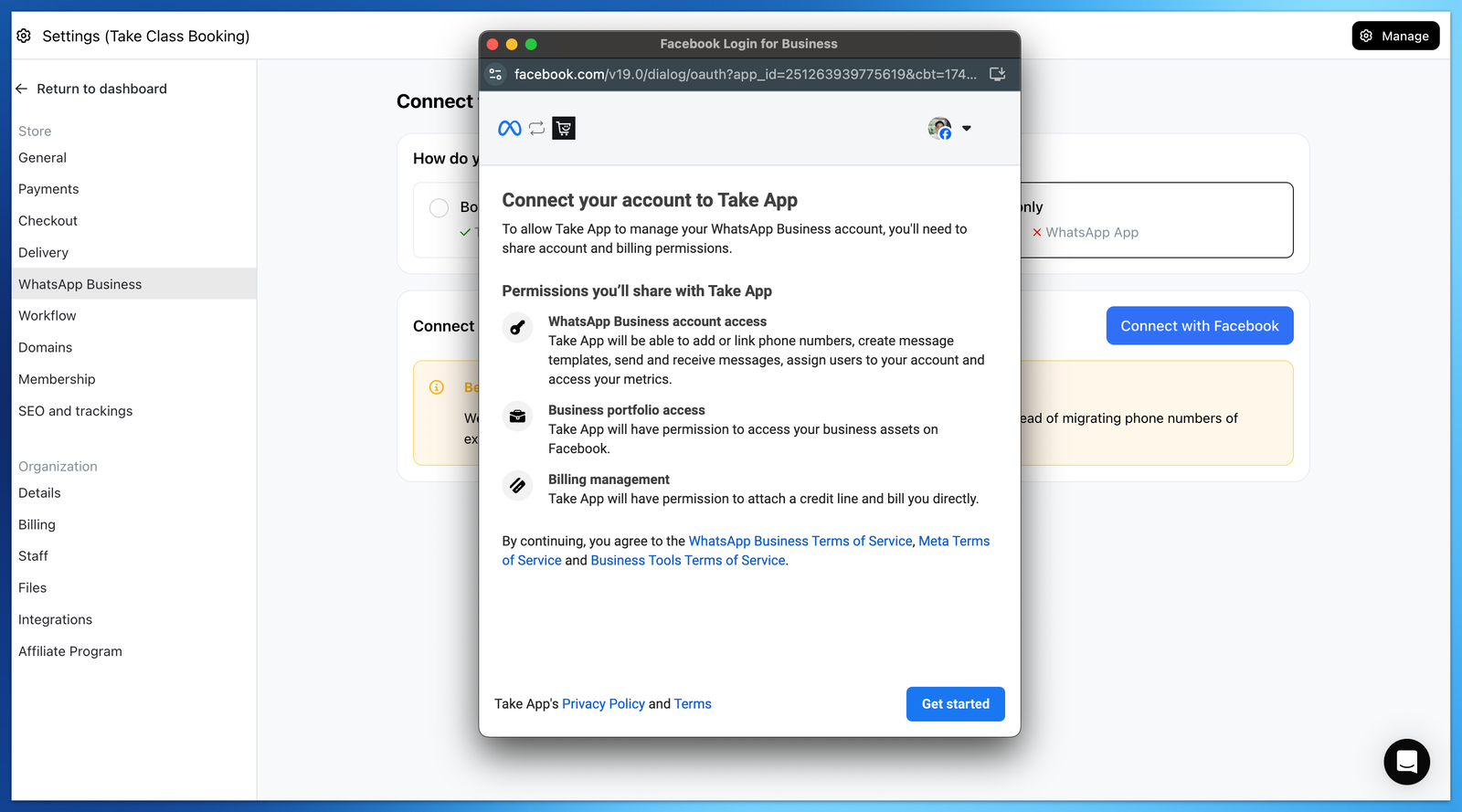1462x812 pixels.
Task: Open Delivery settings
Action: (43, 253)
